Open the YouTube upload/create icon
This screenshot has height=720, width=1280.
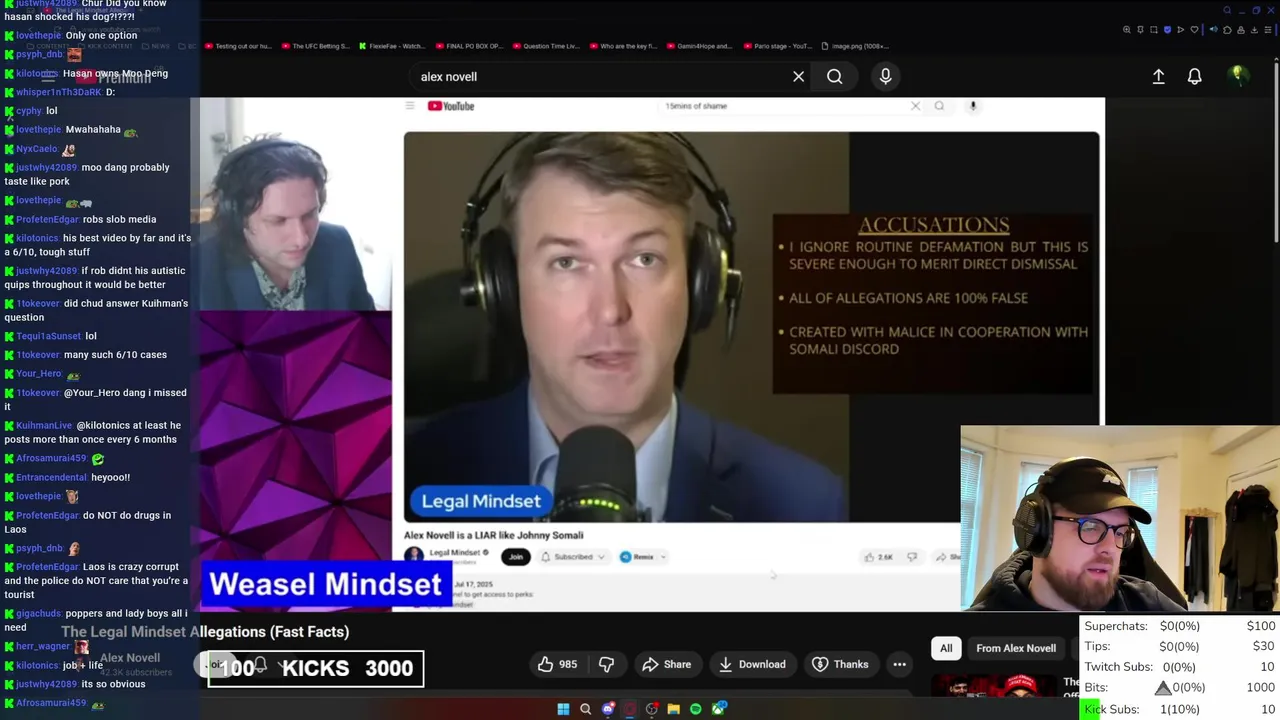coord(1158,76)
